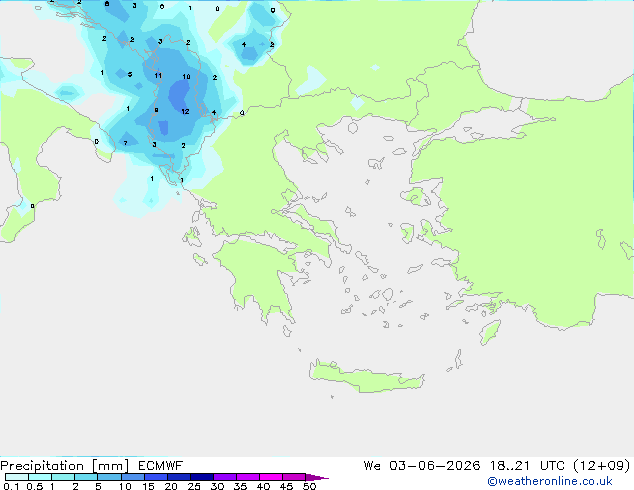Click the weatheronline.co.uk copyright link
Viewport: 634px width, 490px height.
(549, 481)
